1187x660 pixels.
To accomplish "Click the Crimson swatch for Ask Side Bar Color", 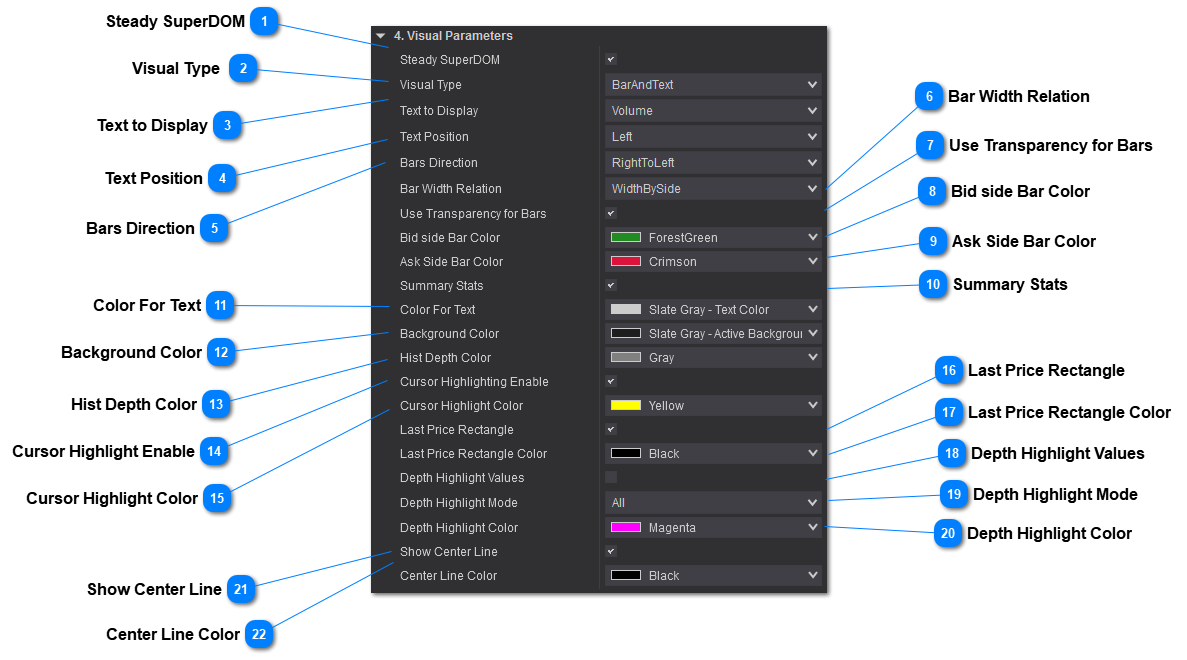I will tap(626, 261).
